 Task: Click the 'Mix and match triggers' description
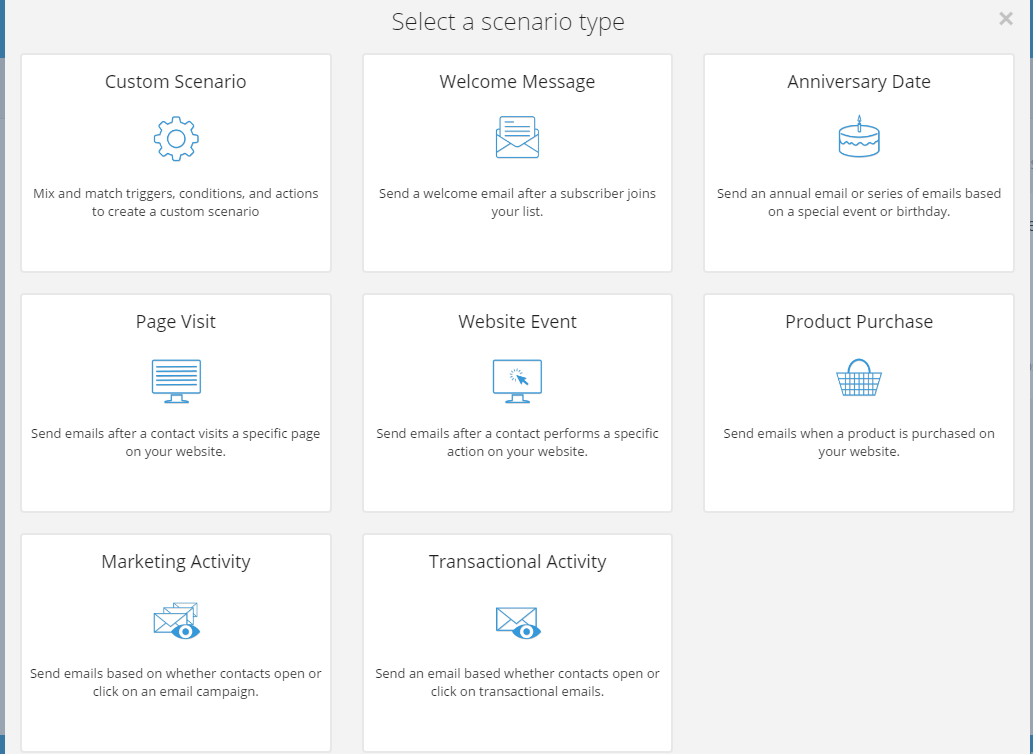tap(176, 203)
